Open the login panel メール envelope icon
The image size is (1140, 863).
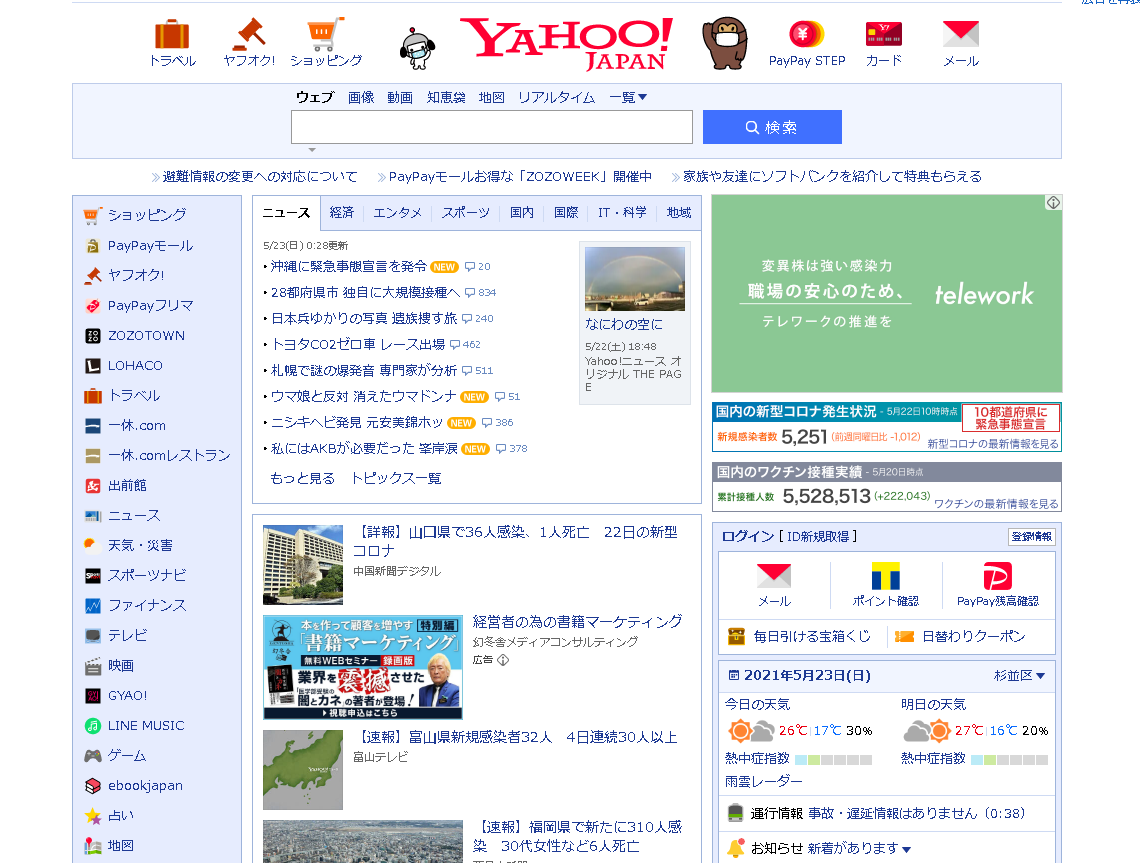pyautogui.click(x=774, y=576)
